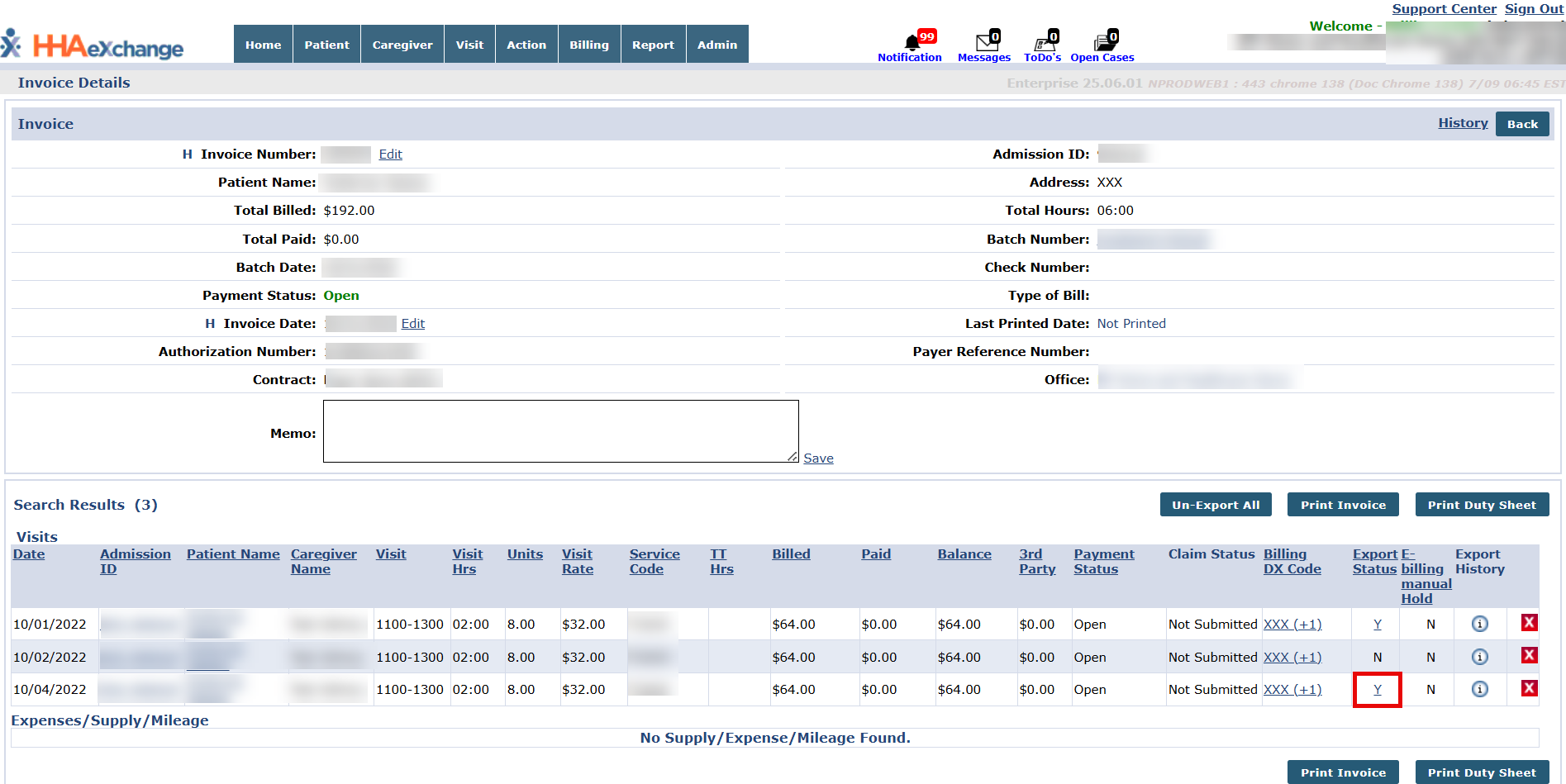
Task: Save the memo text
Action: (818, 459)
